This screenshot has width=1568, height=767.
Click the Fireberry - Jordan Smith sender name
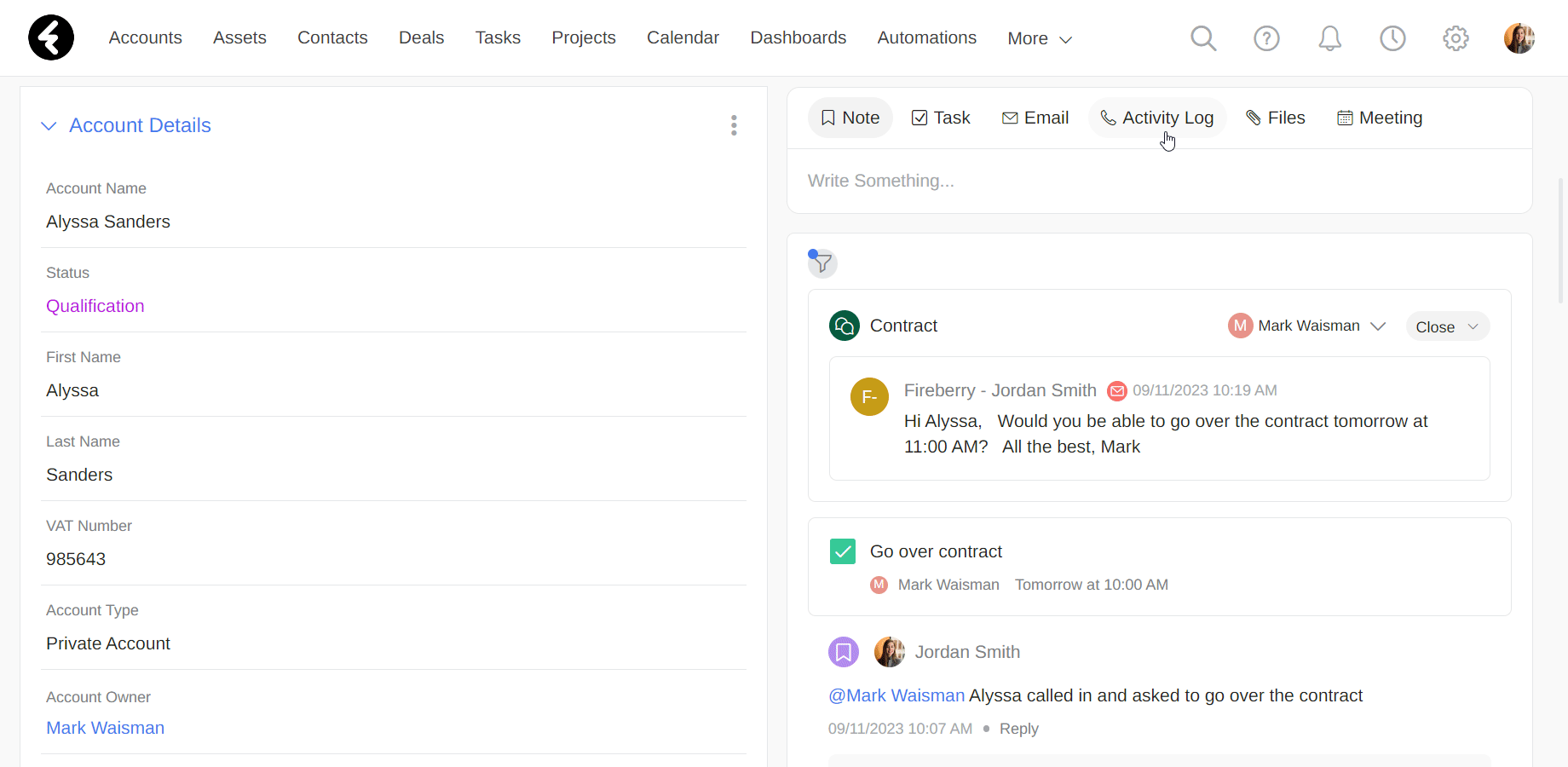tap(1000, 390)
